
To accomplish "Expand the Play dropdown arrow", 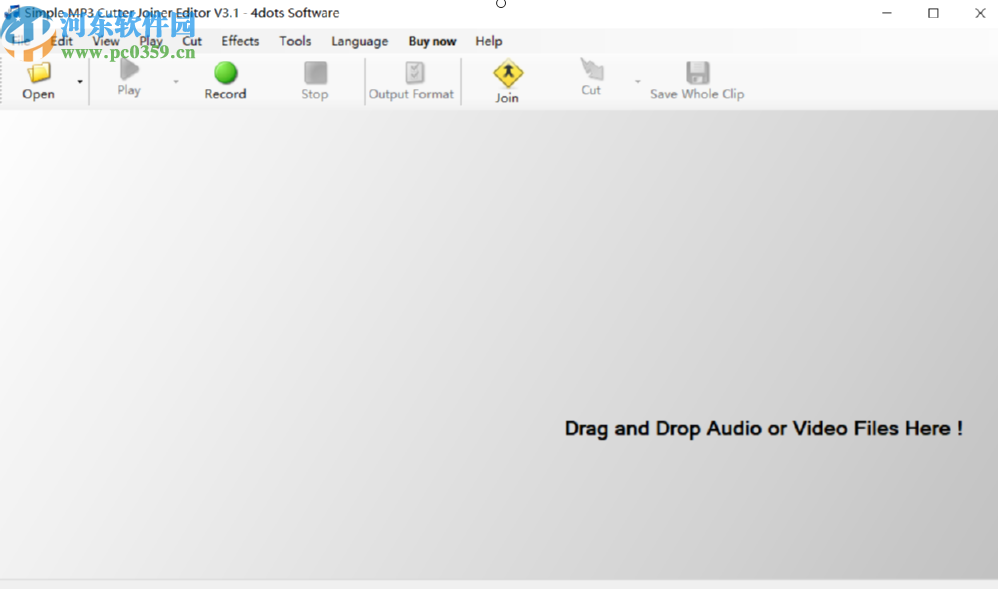I will 176,82.
